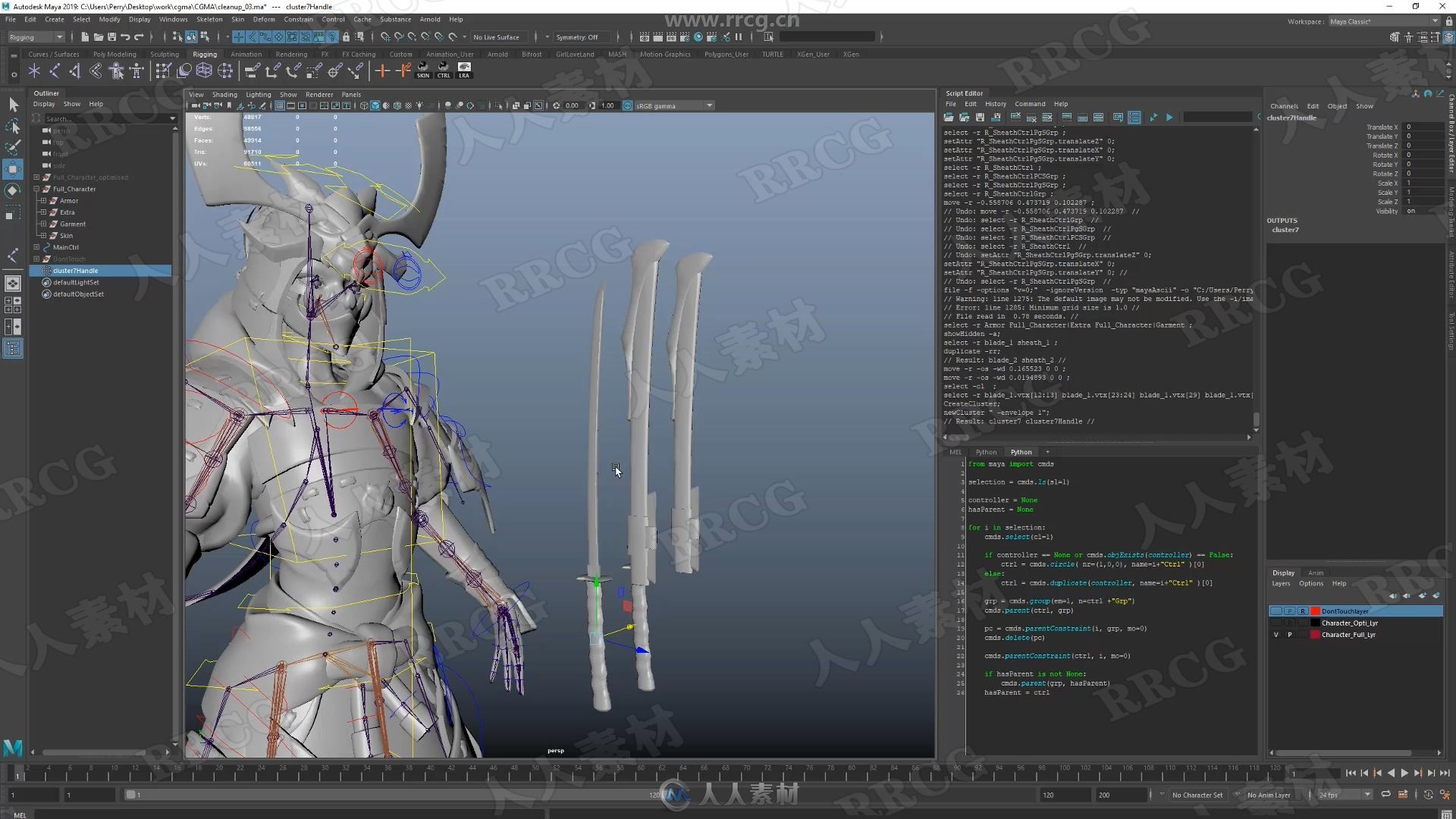Toggle the lock selection padlock icon
Viewport: 1456px width, 819px height.
coord(347,36)
